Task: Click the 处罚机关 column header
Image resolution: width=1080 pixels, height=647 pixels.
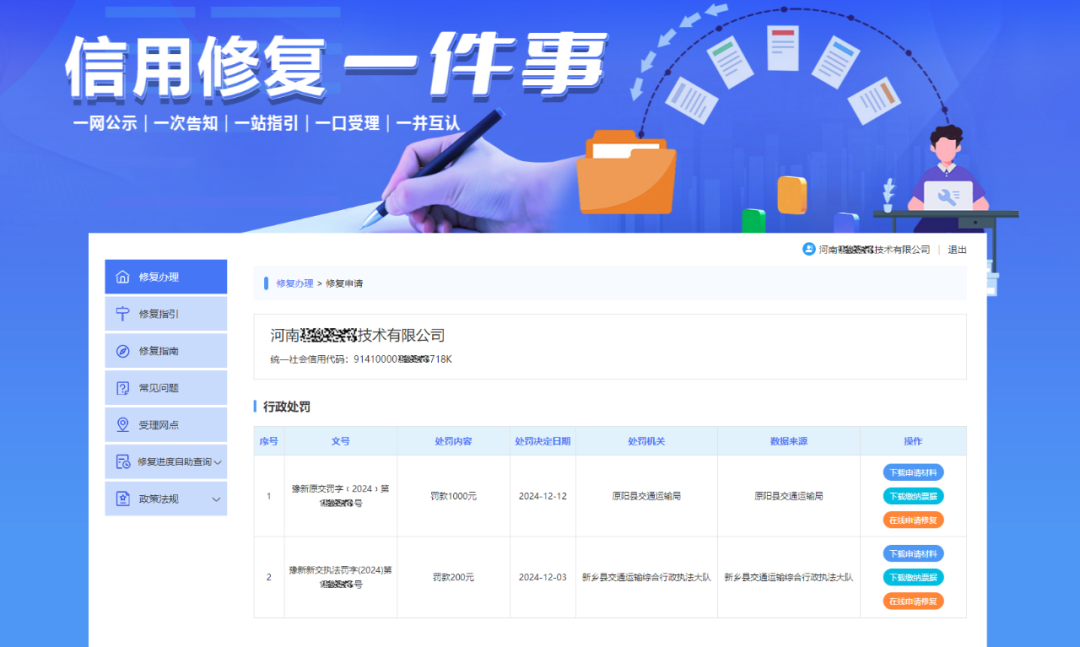Action: 646,441
